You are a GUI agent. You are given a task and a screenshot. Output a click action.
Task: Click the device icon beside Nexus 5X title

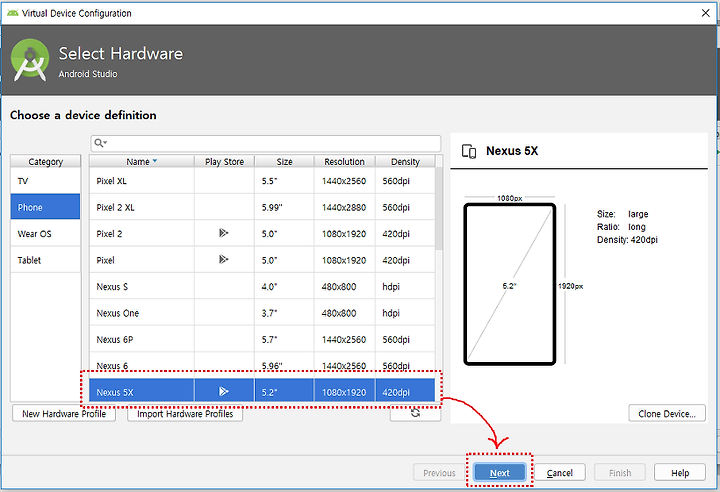pyautogui.click(x=469, y=151)
